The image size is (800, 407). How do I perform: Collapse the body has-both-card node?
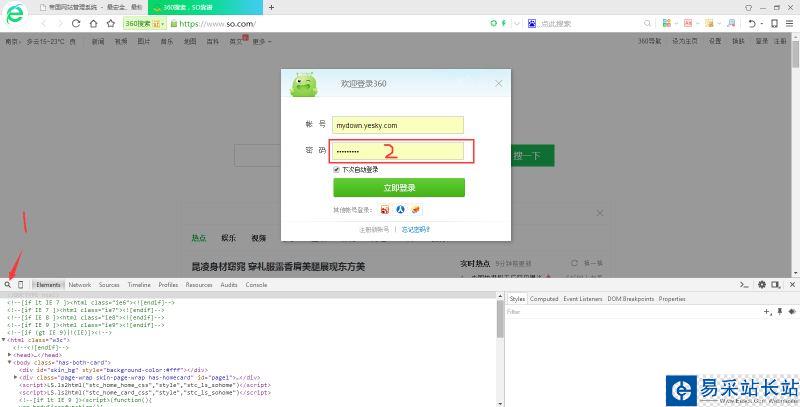[10, 363]
